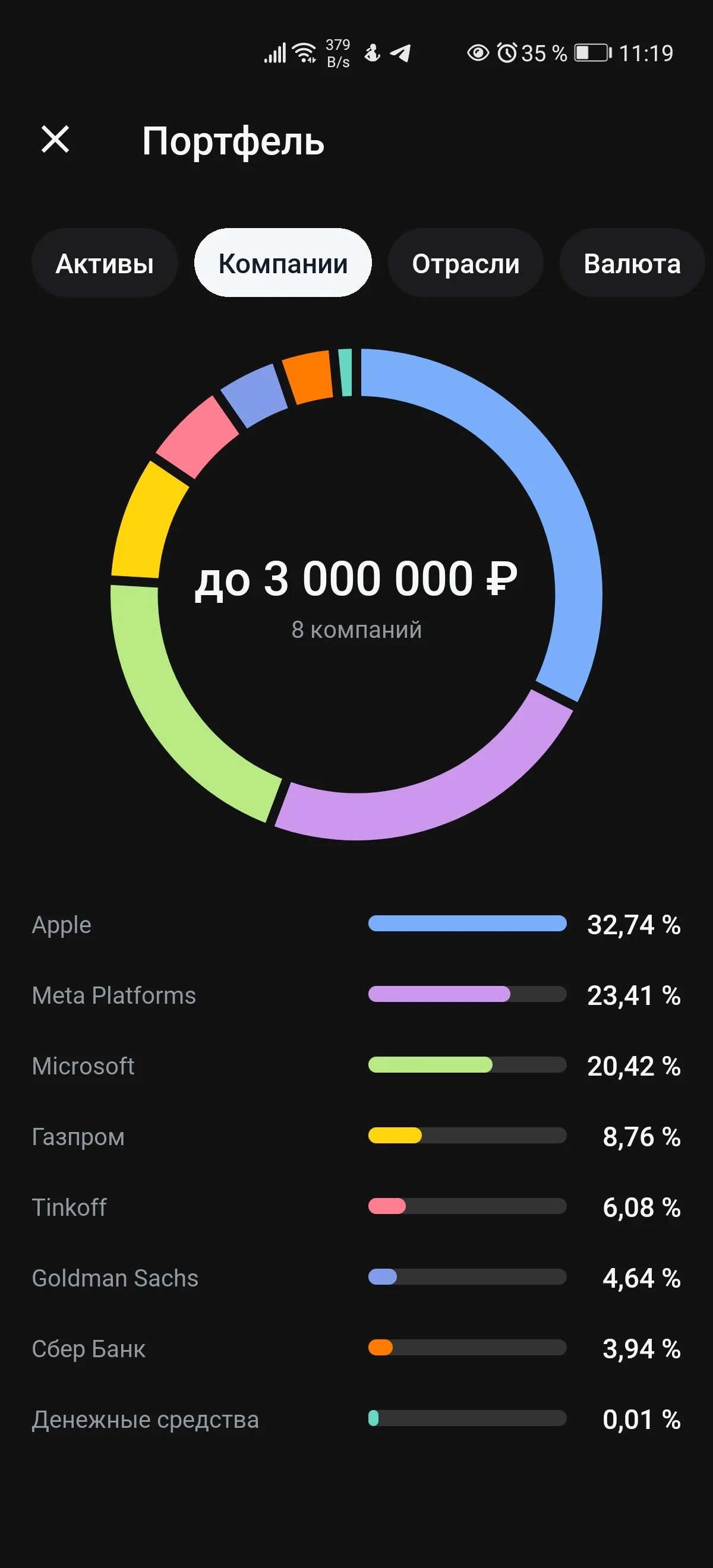Select the Компании tab
Viewport: 713px width, 1568px height.
point(283,263)
